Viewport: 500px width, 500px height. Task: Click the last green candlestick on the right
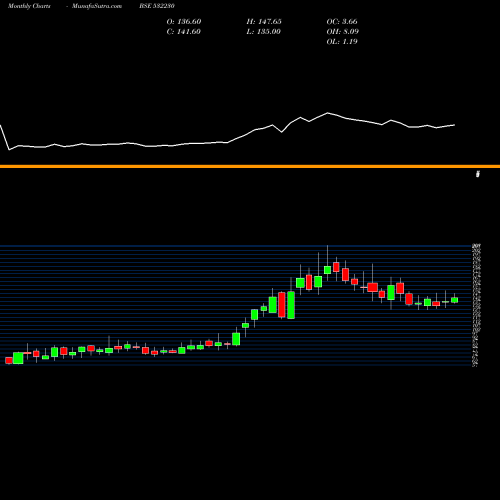coord(454,300)
